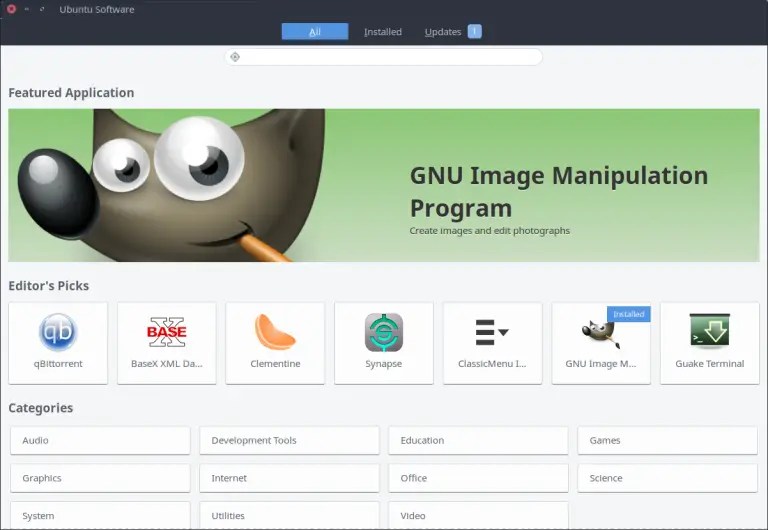
Task: Focus the application search field
Action: coord(384,57)
